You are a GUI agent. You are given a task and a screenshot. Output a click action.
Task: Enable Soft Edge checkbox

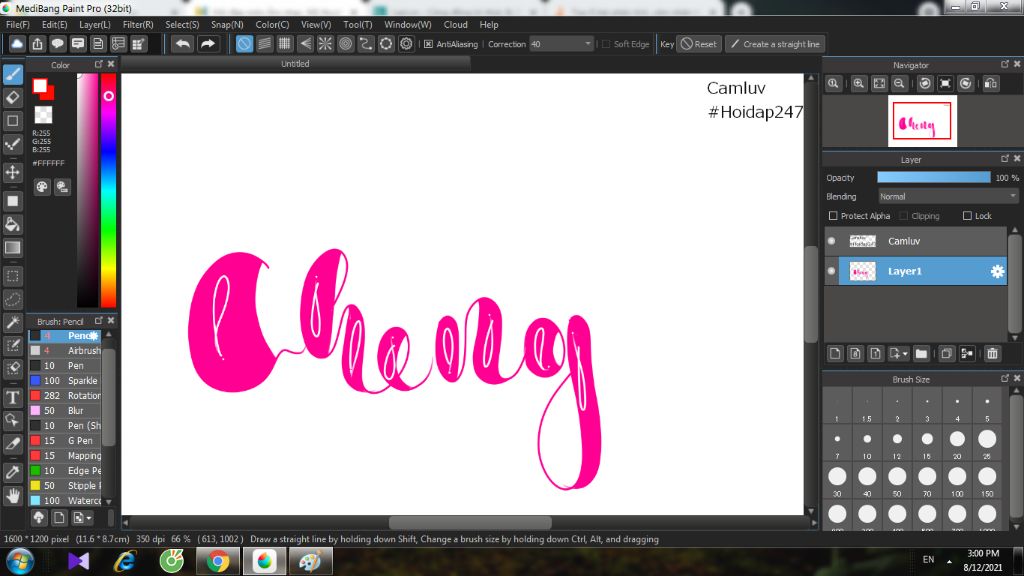[606, 44]
